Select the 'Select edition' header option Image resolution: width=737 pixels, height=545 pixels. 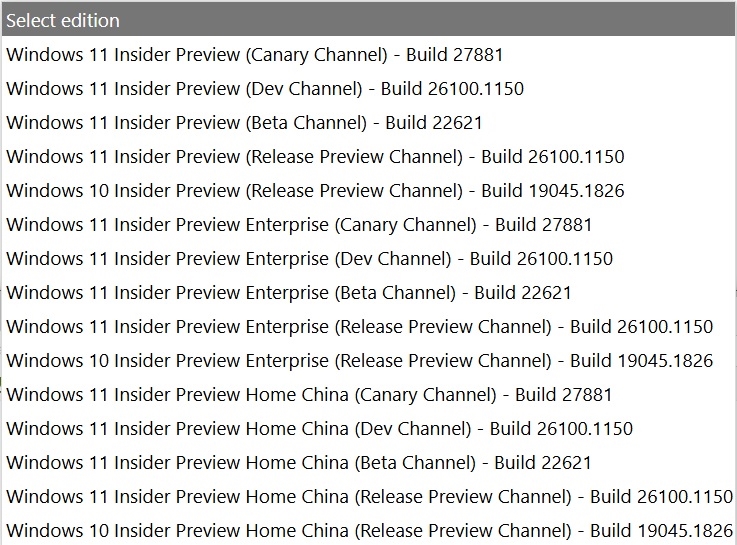click(x=368, y=20)
